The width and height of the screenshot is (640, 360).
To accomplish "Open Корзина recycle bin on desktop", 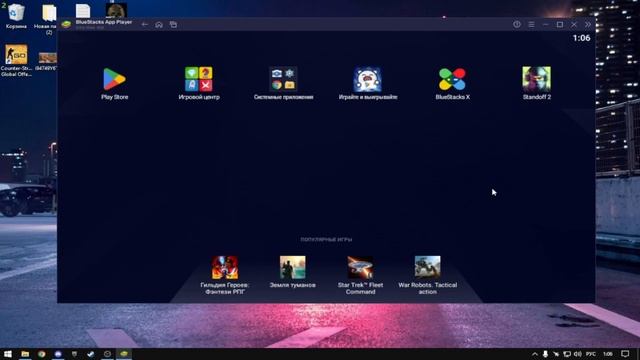I will pos(16,16).
